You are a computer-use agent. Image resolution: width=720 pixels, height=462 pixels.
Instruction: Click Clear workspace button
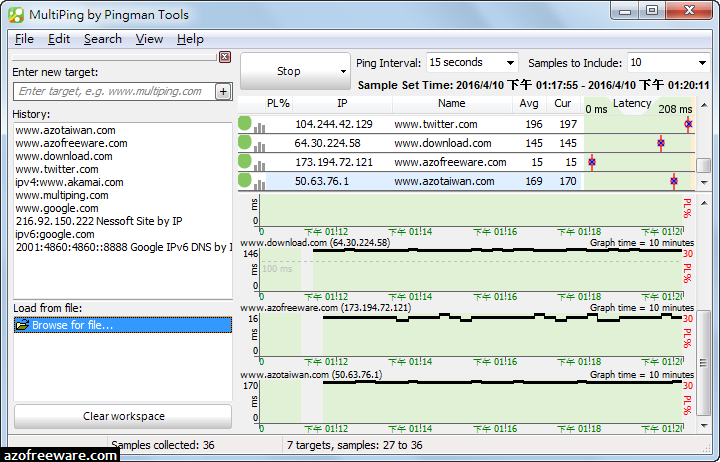pyautogui.click(x=123, y=416)
